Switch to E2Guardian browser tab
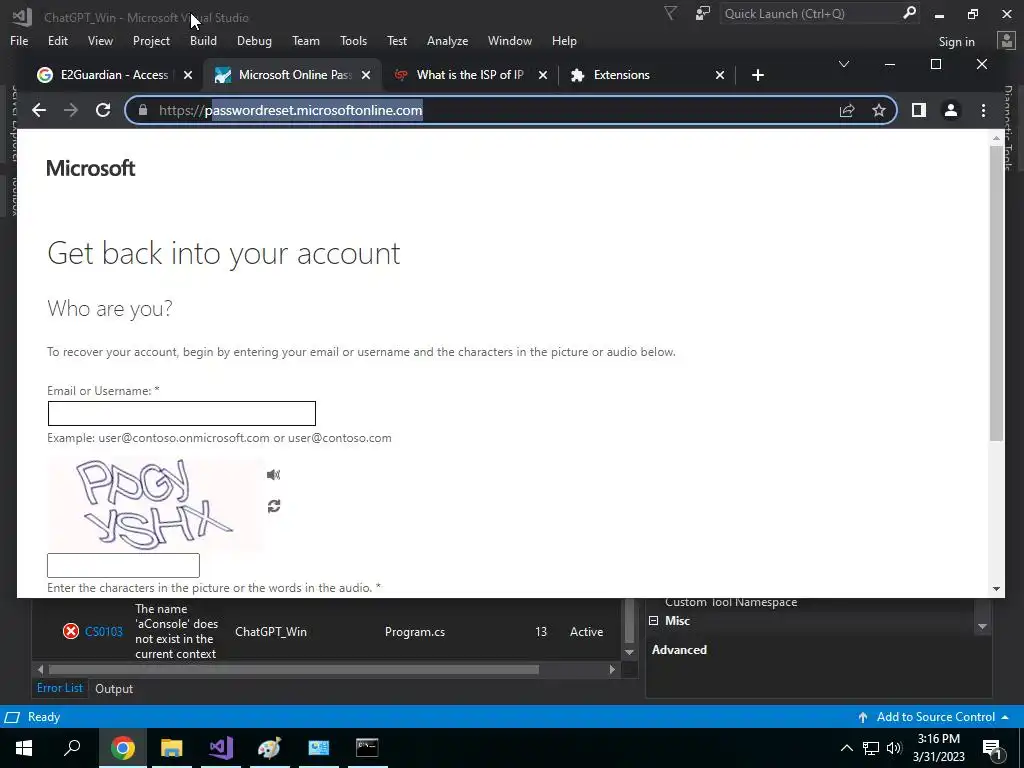This screenshot has width=1024, height=768. click(114, 75)
